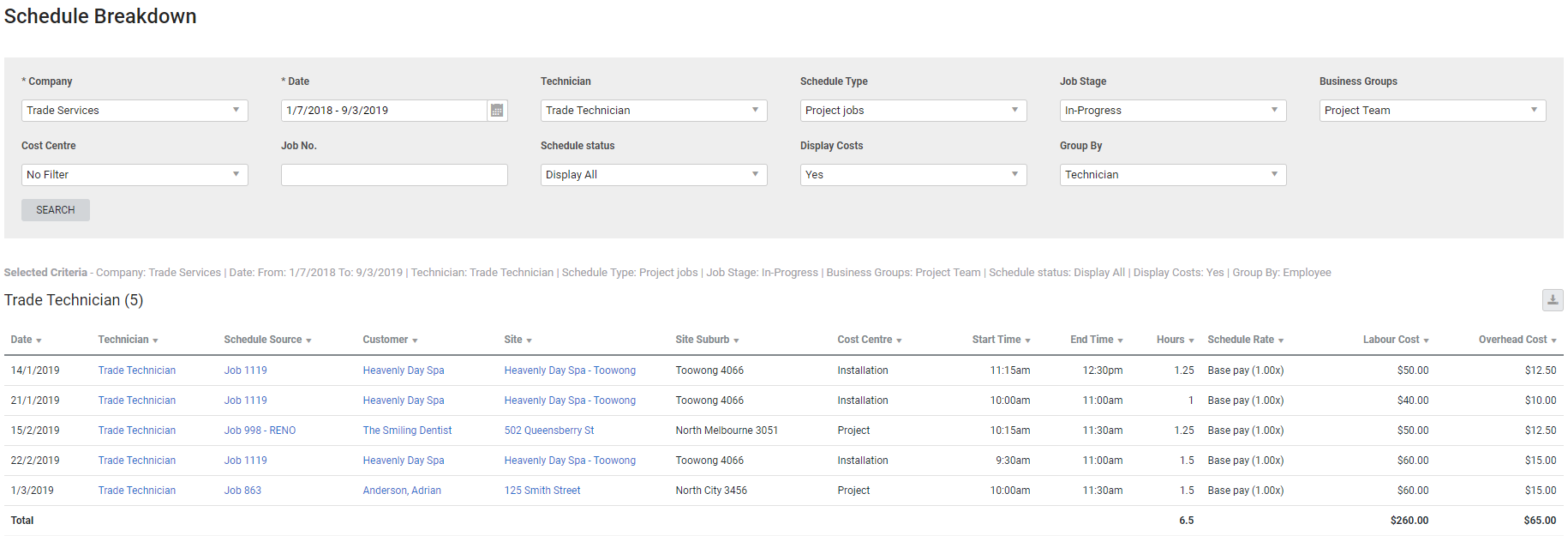Image resolution: width=1568 pixels, height=536 pixels.
Task: Click the SEARCH button
Action: [x=56, y=210]
